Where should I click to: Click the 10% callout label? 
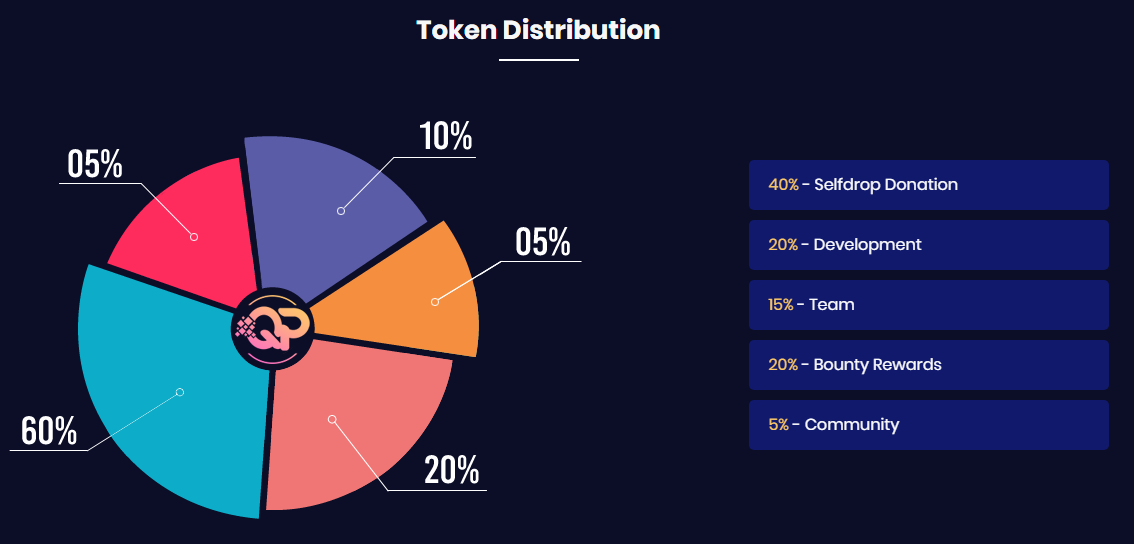[x=446, y=137]
